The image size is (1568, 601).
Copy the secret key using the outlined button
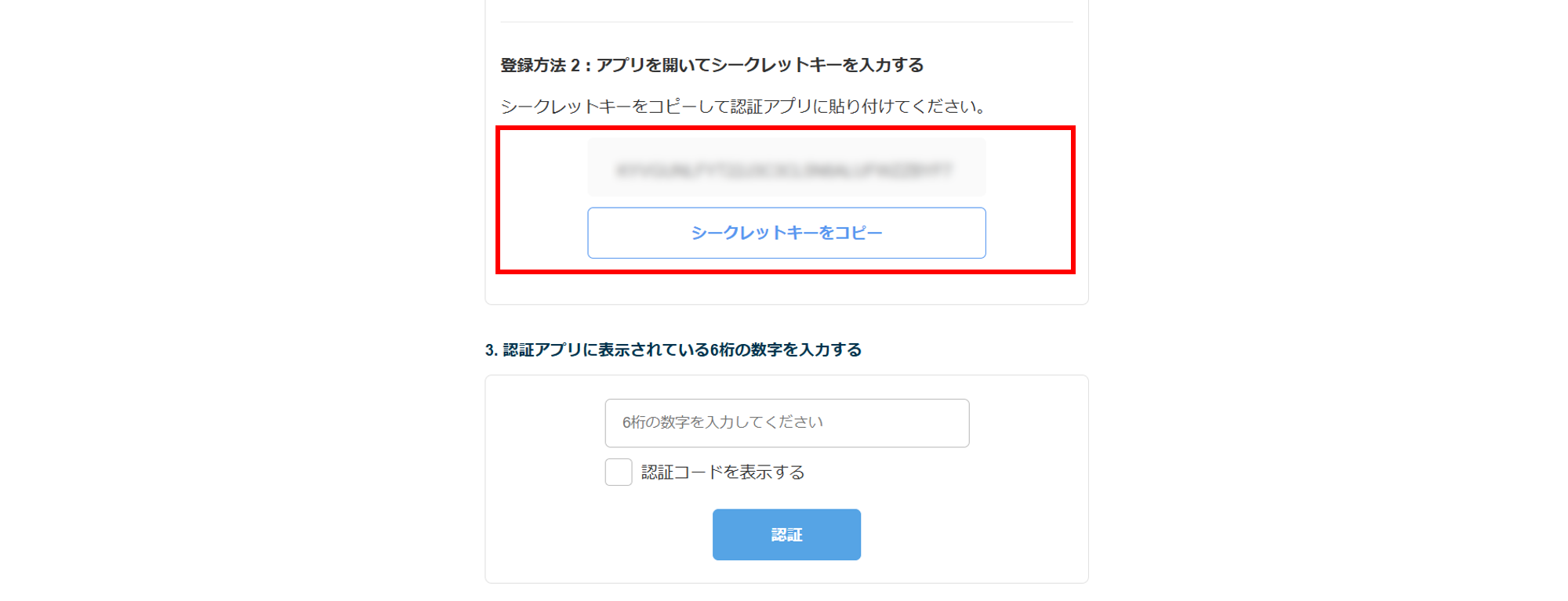click(x=786, y=233)
